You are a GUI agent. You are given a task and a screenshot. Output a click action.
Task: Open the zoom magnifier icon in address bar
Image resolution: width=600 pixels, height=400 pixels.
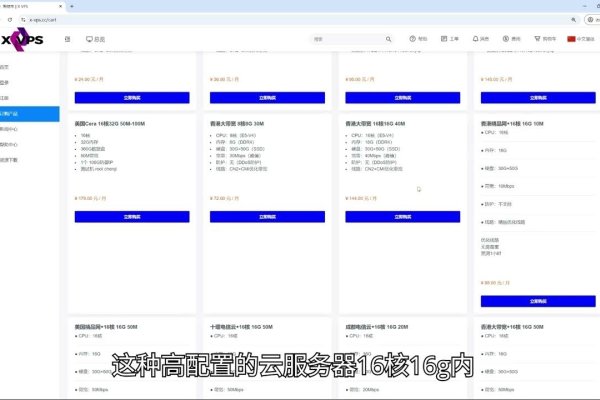(x=573, y=20)
